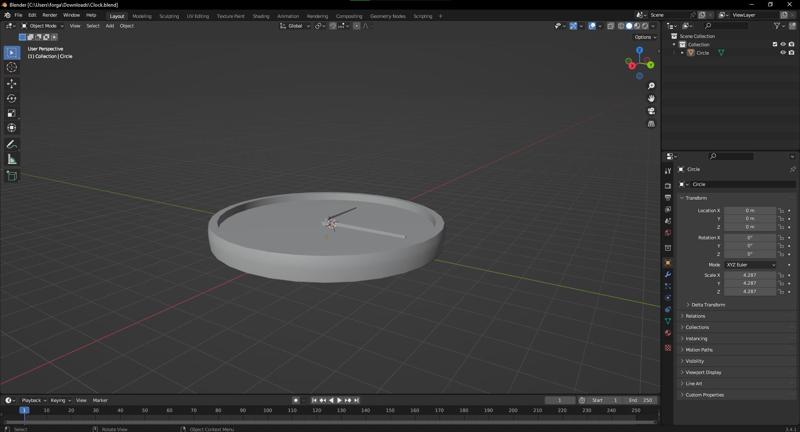The height and width of the screenshot is (432, 800).
Task: Hide the Circle object in viewport
Action: point(783,53)
